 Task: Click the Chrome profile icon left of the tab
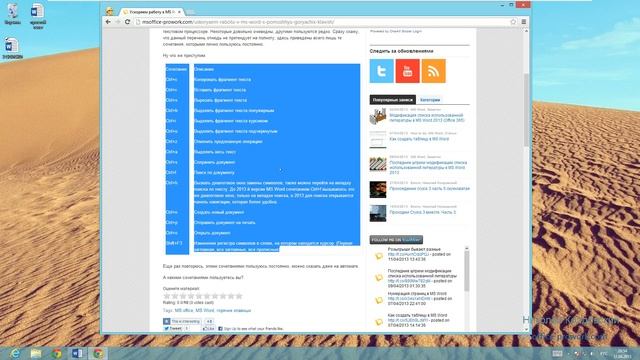coord(109,12)
